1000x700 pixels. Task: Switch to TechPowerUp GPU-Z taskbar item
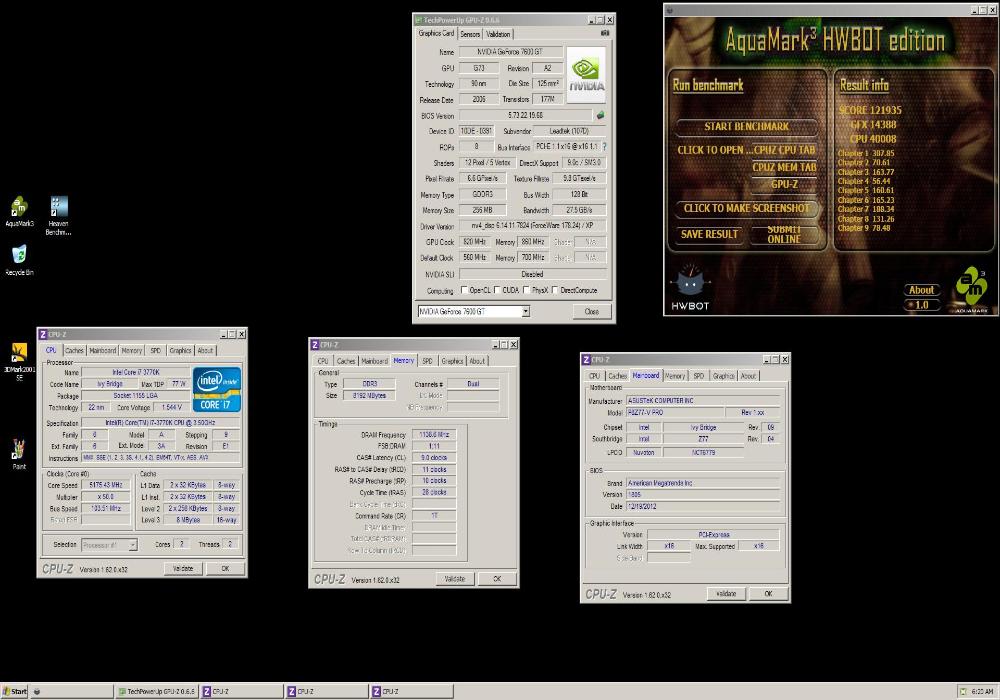pyautogui.click(x=158, y=691)
